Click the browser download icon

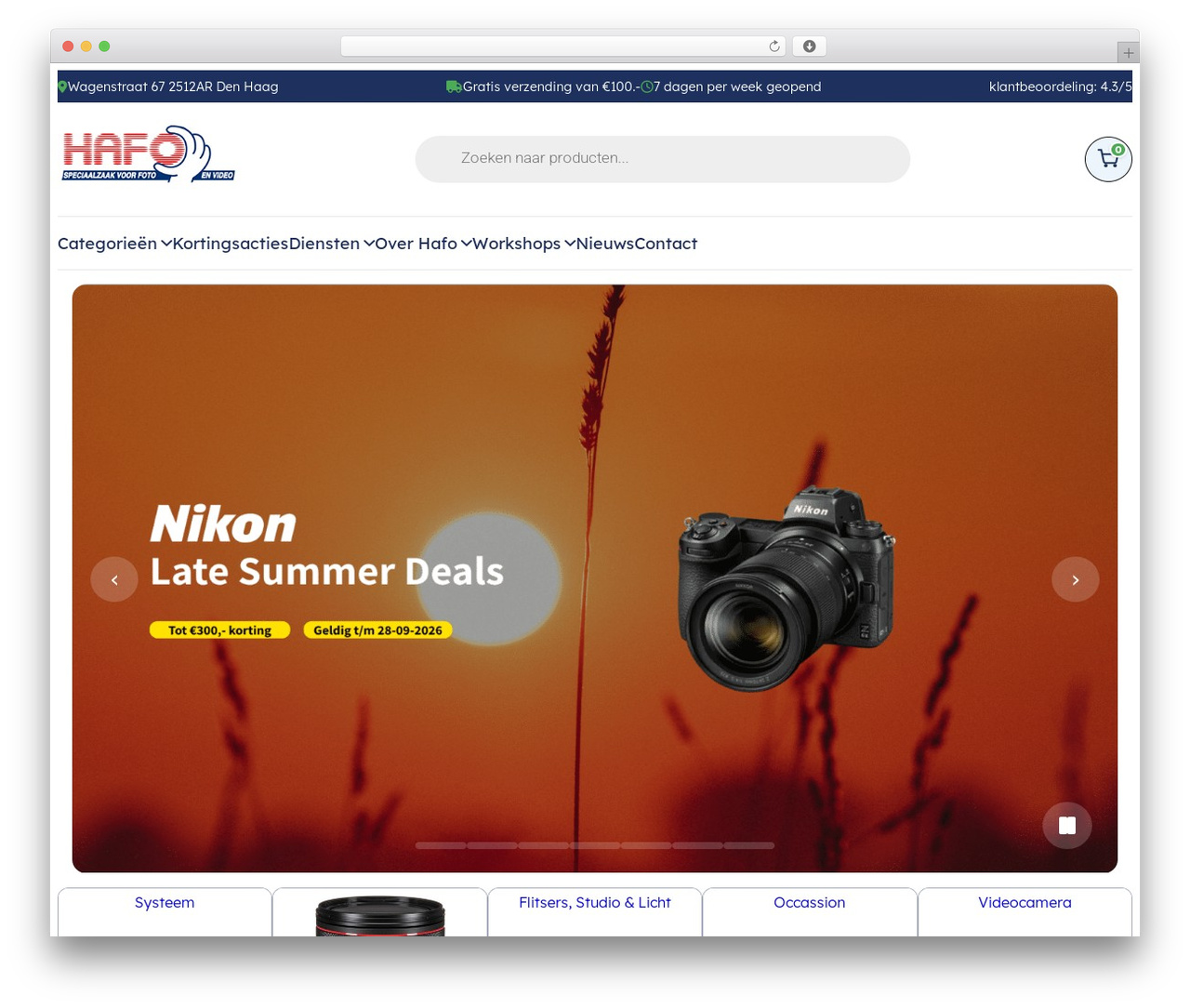click(809, 46)
